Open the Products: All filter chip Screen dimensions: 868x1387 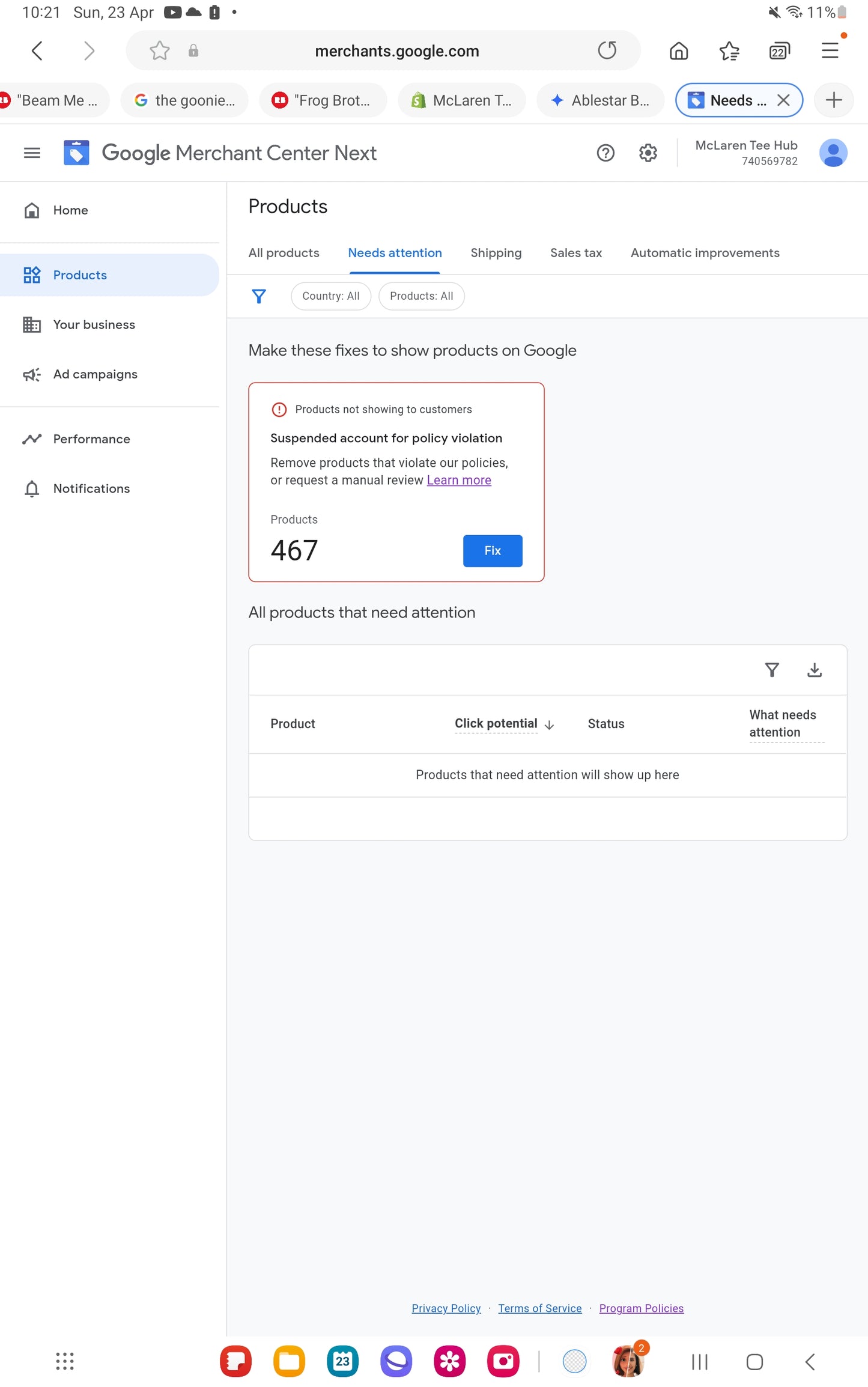421,296
